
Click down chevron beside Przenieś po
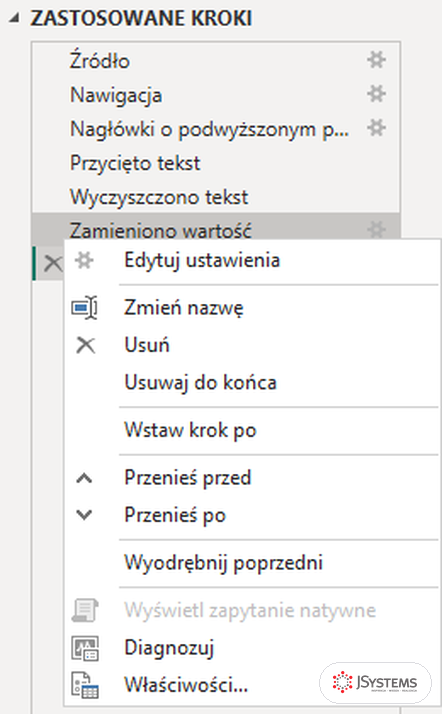click(x=84, y=515)
